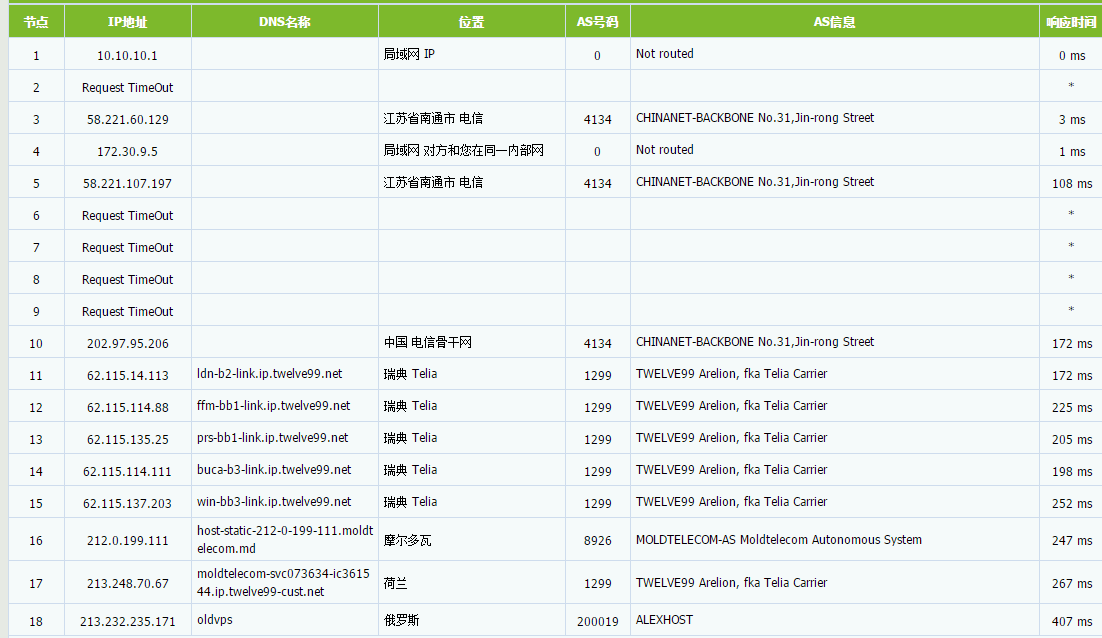The width and height of the screenshot is (1102, 638).
Task: Click Not routed in node 1 row
Action: click(x=664, y=54)
